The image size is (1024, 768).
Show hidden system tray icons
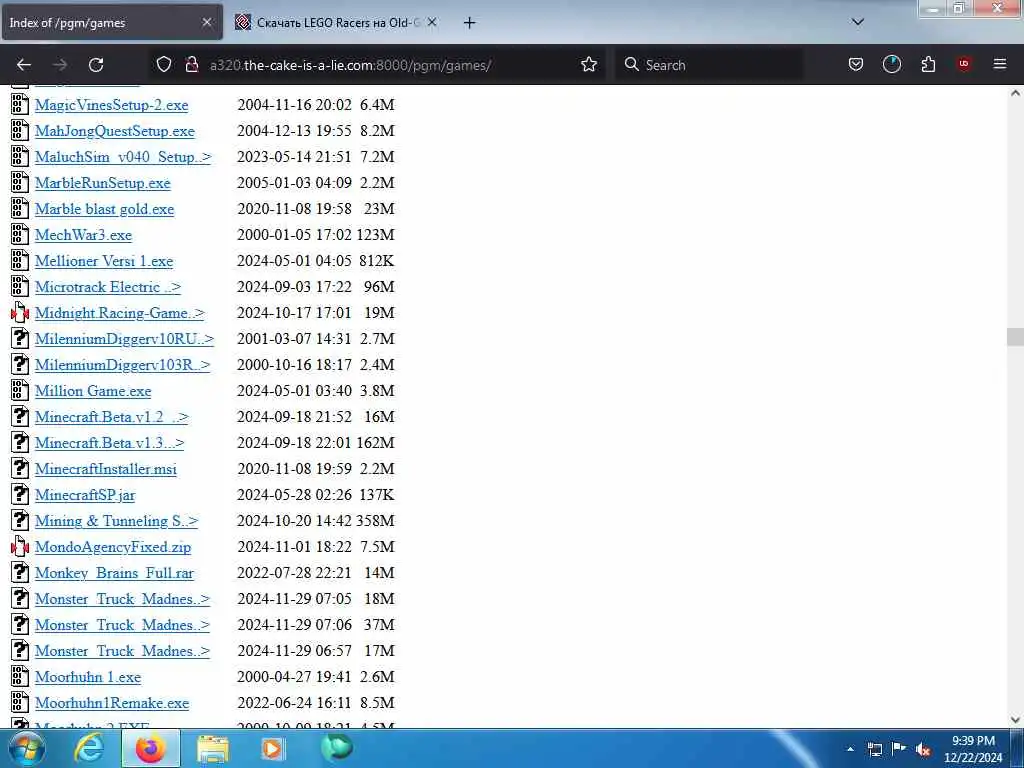click(x=850, y=750)
